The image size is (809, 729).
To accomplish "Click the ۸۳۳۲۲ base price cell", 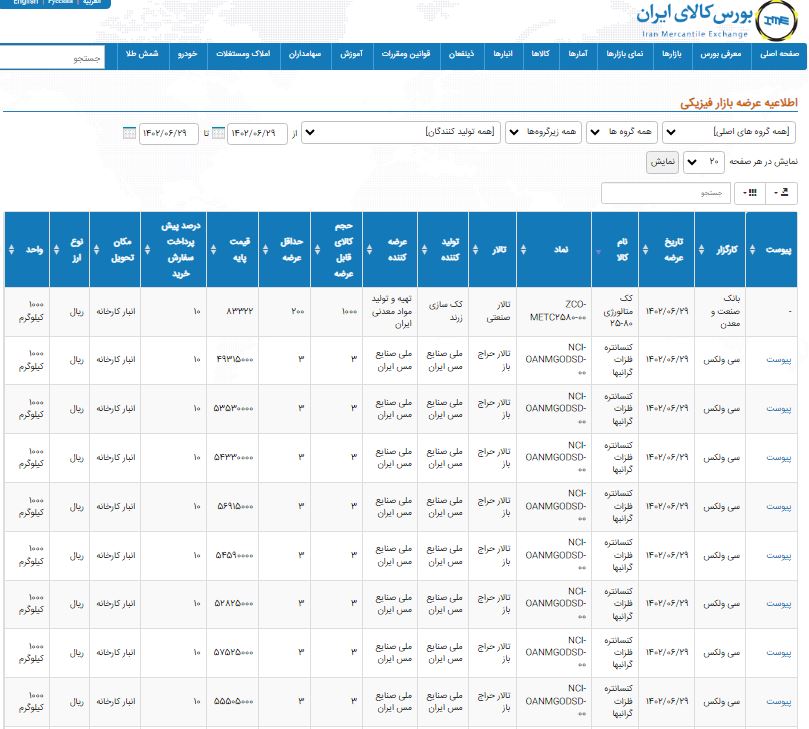I will pos(233,311).
